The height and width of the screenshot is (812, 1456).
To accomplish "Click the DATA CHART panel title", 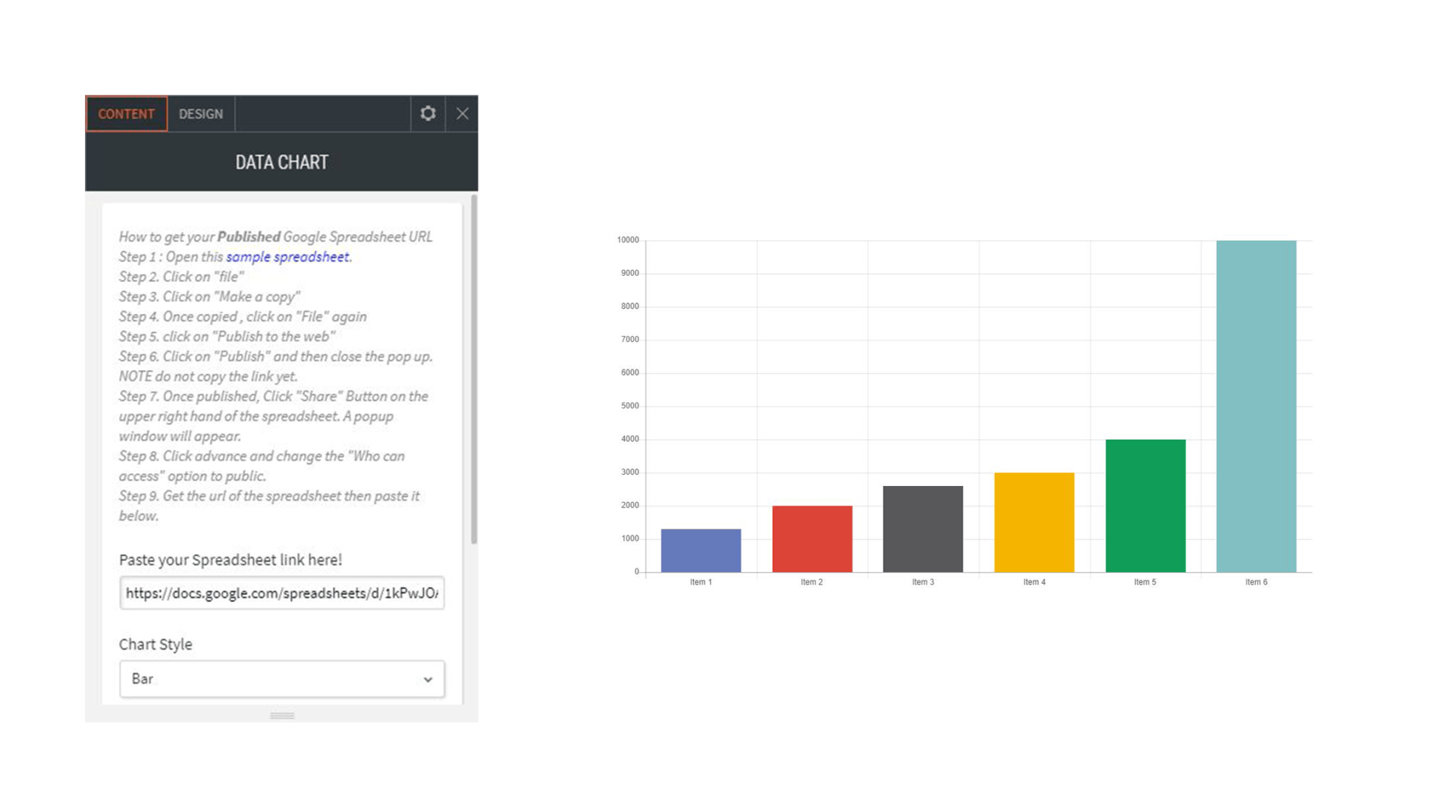I will [x=281, y=162].
